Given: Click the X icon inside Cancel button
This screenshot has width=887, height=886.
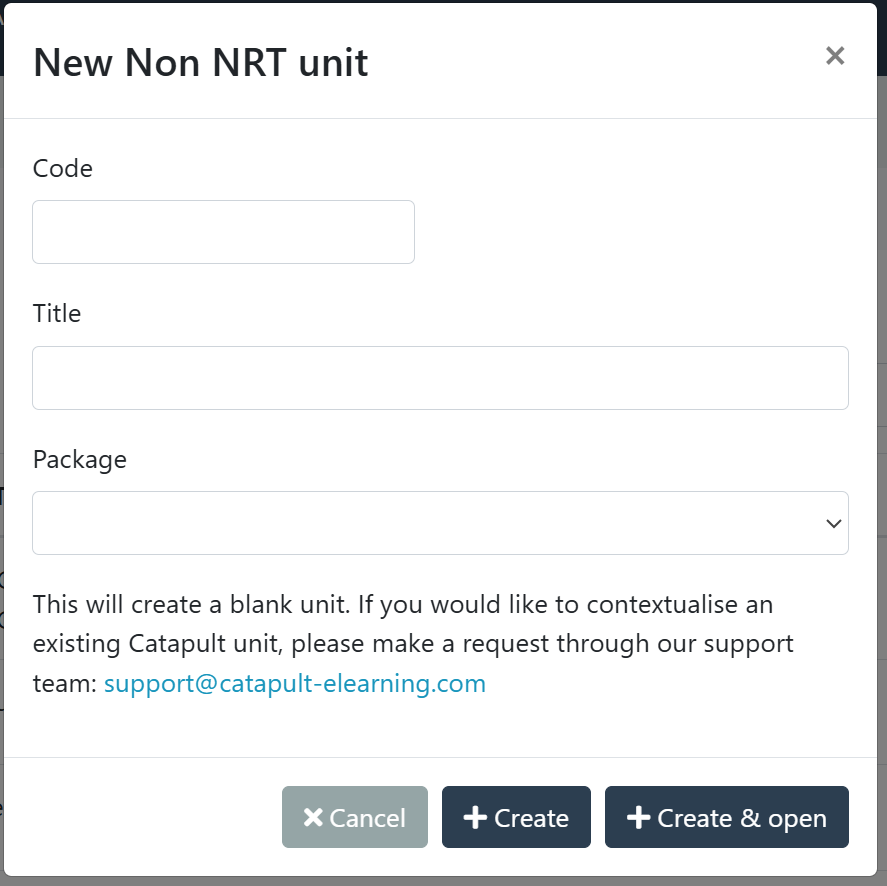Looking at the screenshot, I should pyautogui.click(x=313, y=818).
